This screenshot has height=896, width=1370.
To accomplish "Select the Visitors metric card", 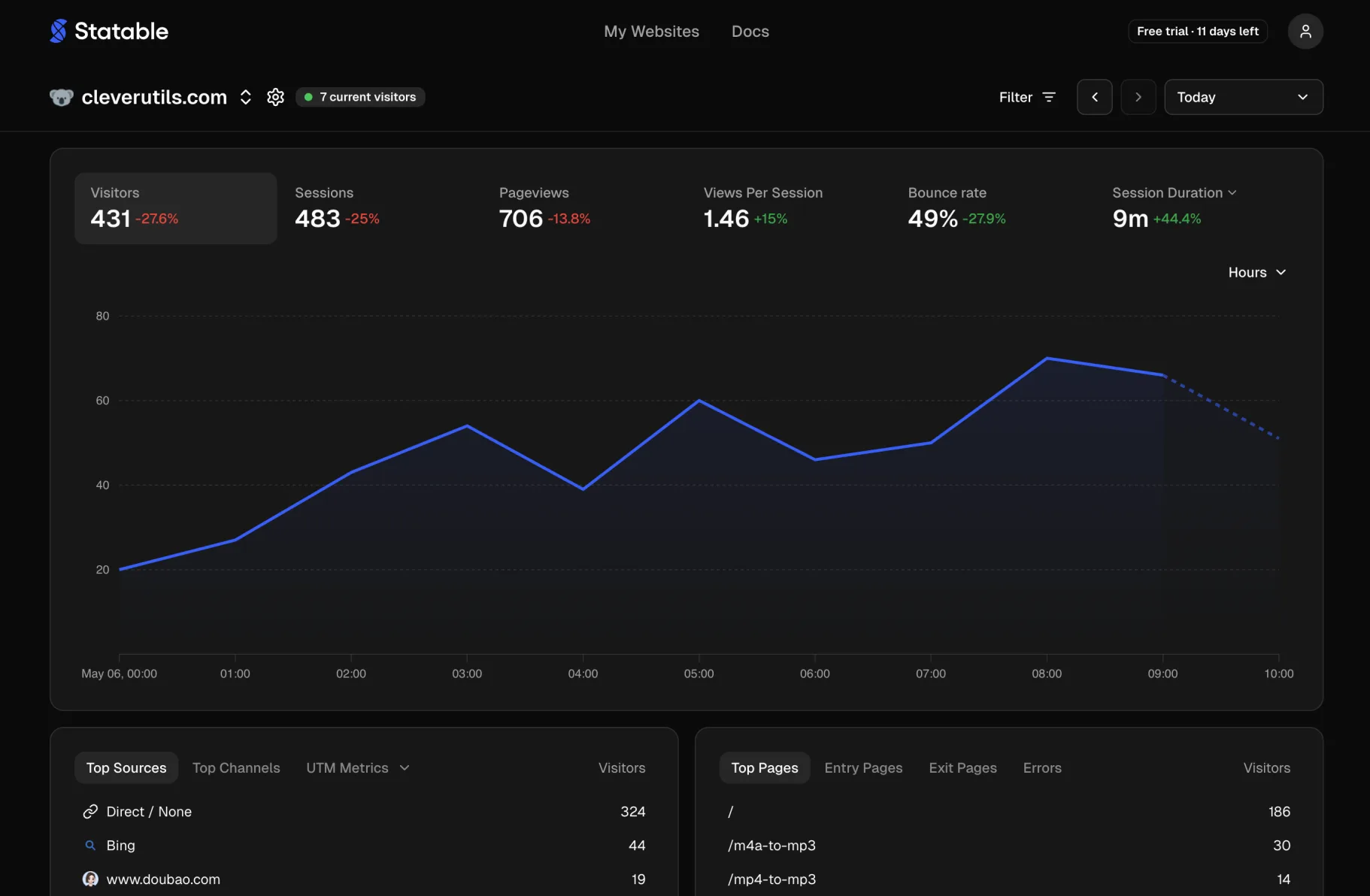I will click(x=176, y=208).
